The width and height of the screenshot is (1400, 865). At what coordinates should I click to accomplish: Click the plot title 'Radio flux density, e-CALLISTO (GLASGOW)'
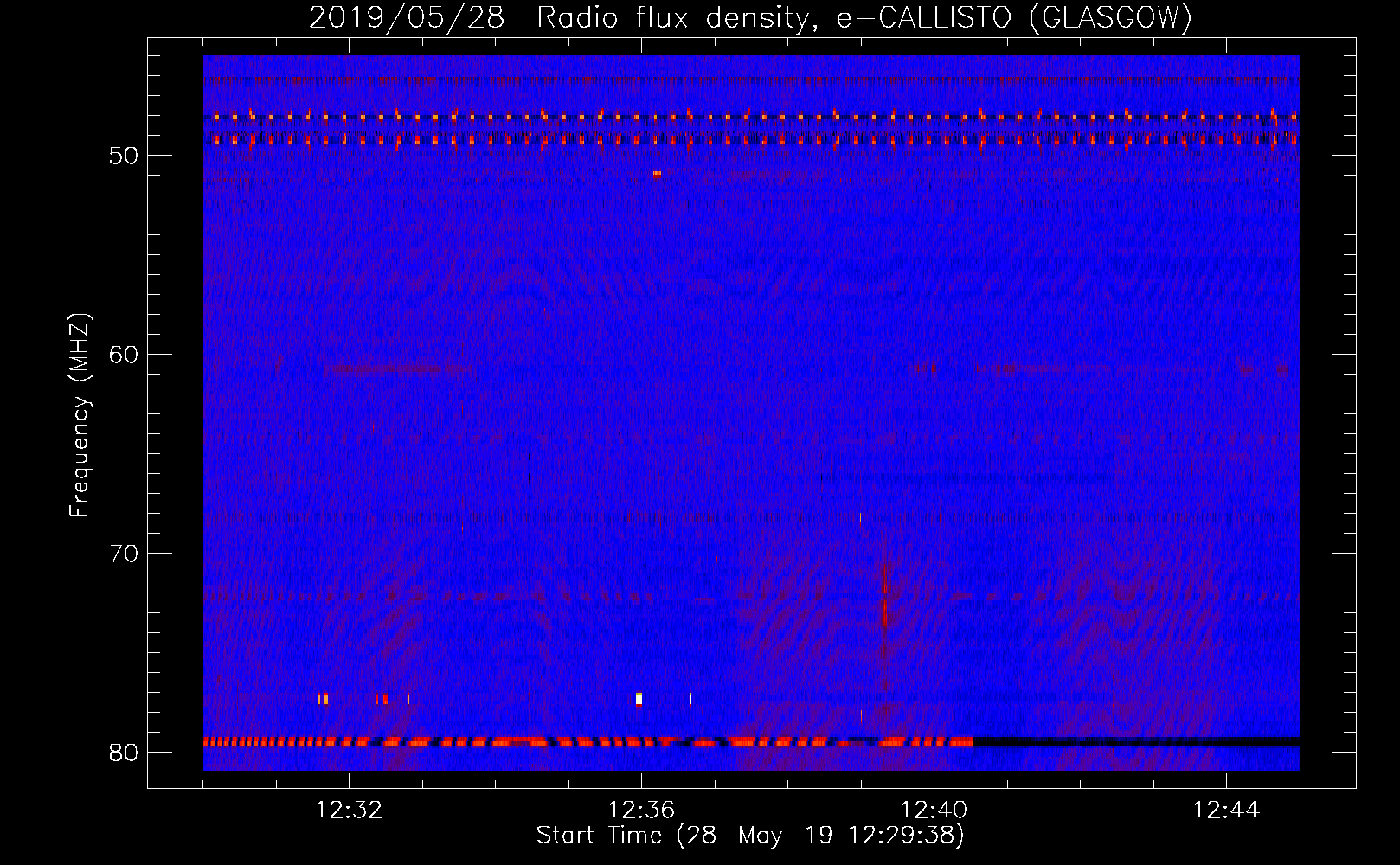[864, 17]
